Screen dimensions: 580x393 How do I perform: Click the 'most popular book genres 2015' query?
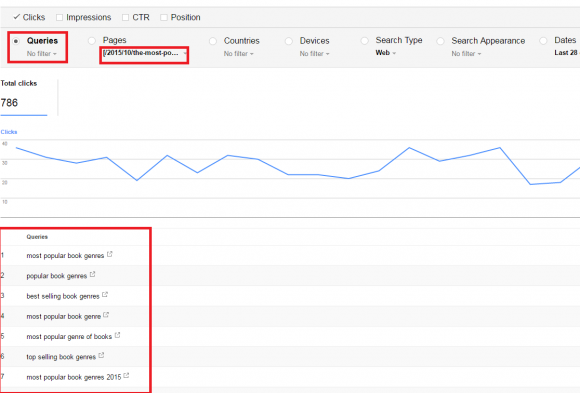(x=74, y=377)
